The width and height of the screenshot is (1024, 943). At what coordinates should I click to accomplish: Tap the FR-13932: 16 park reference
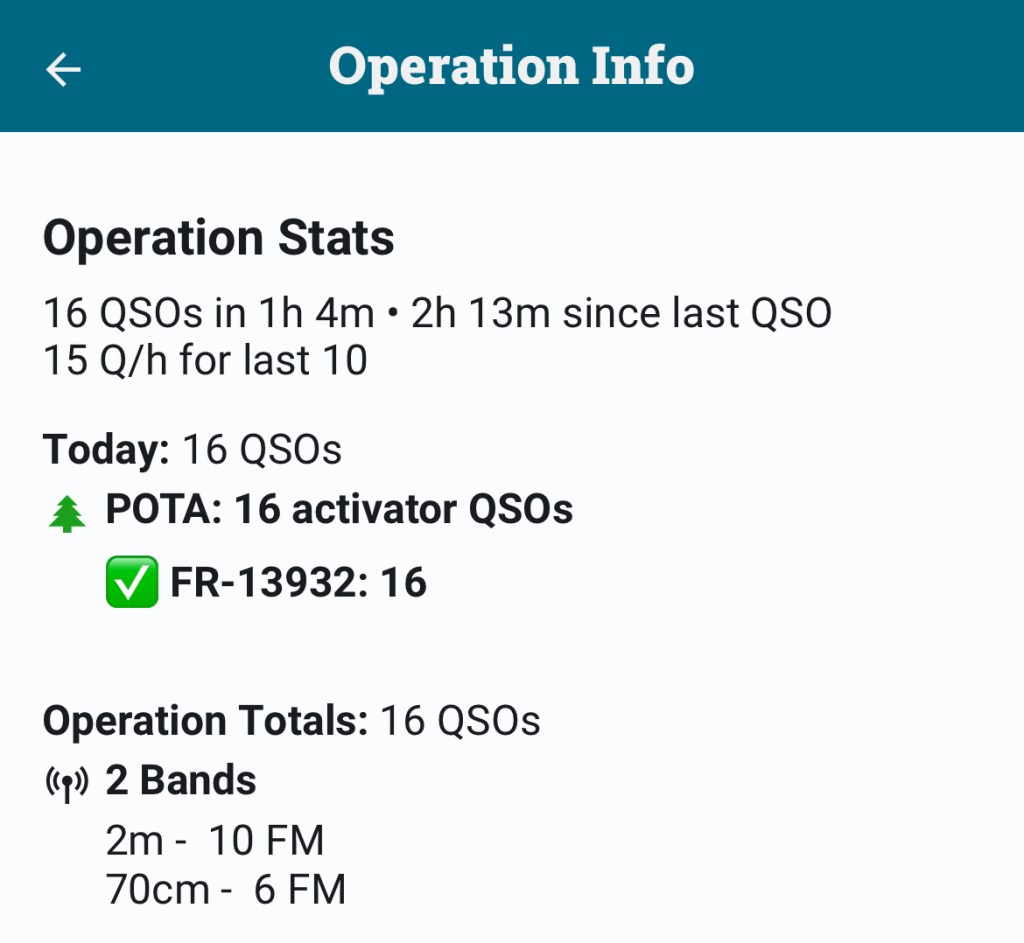tap(298, 582)
